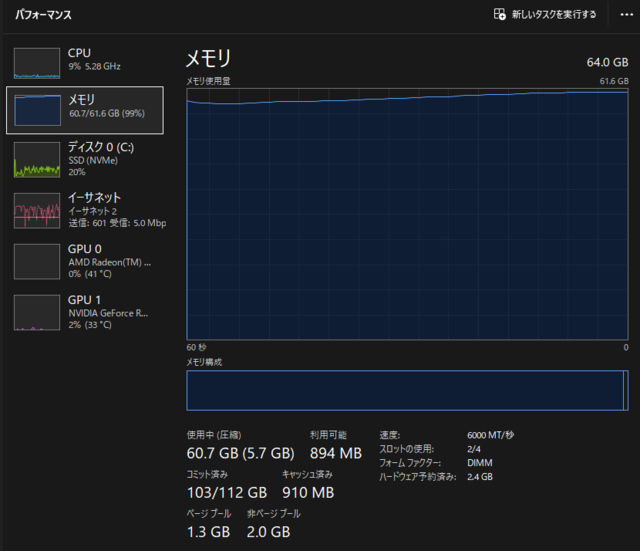Open GPU 0 AMD Radeon entry

pyautogui.click(x=85, y=262)
